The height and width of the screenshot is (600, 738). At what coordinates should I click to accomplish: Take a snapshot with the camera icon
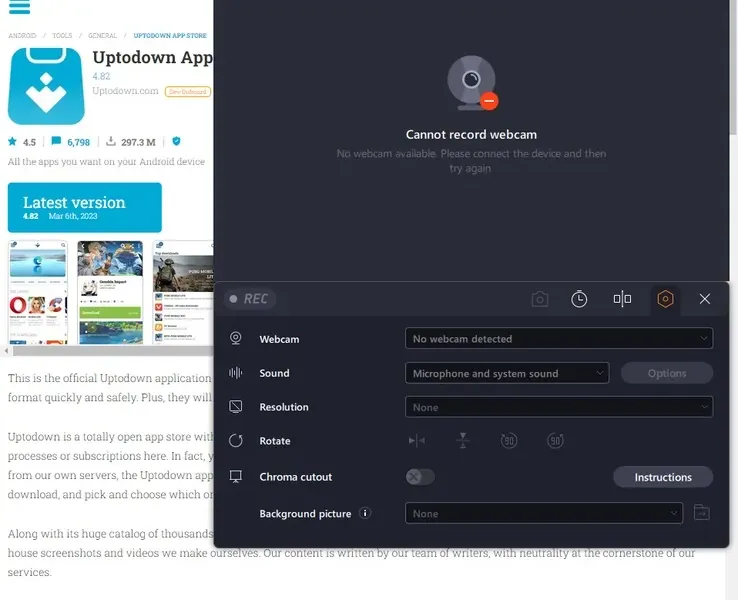click(540, 299)
